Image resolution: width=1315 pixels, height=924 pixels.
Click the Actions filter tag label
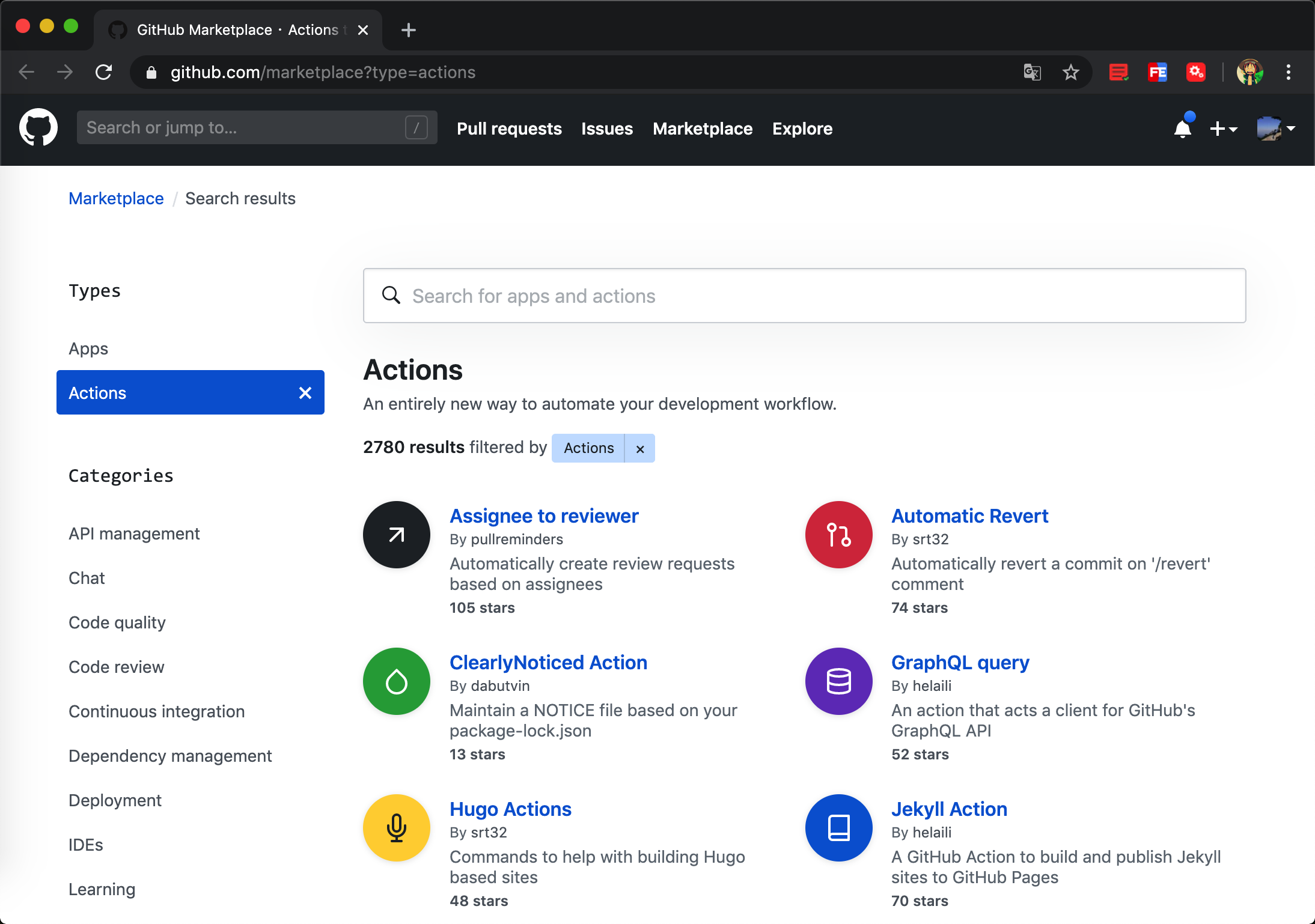click(588, 448)
